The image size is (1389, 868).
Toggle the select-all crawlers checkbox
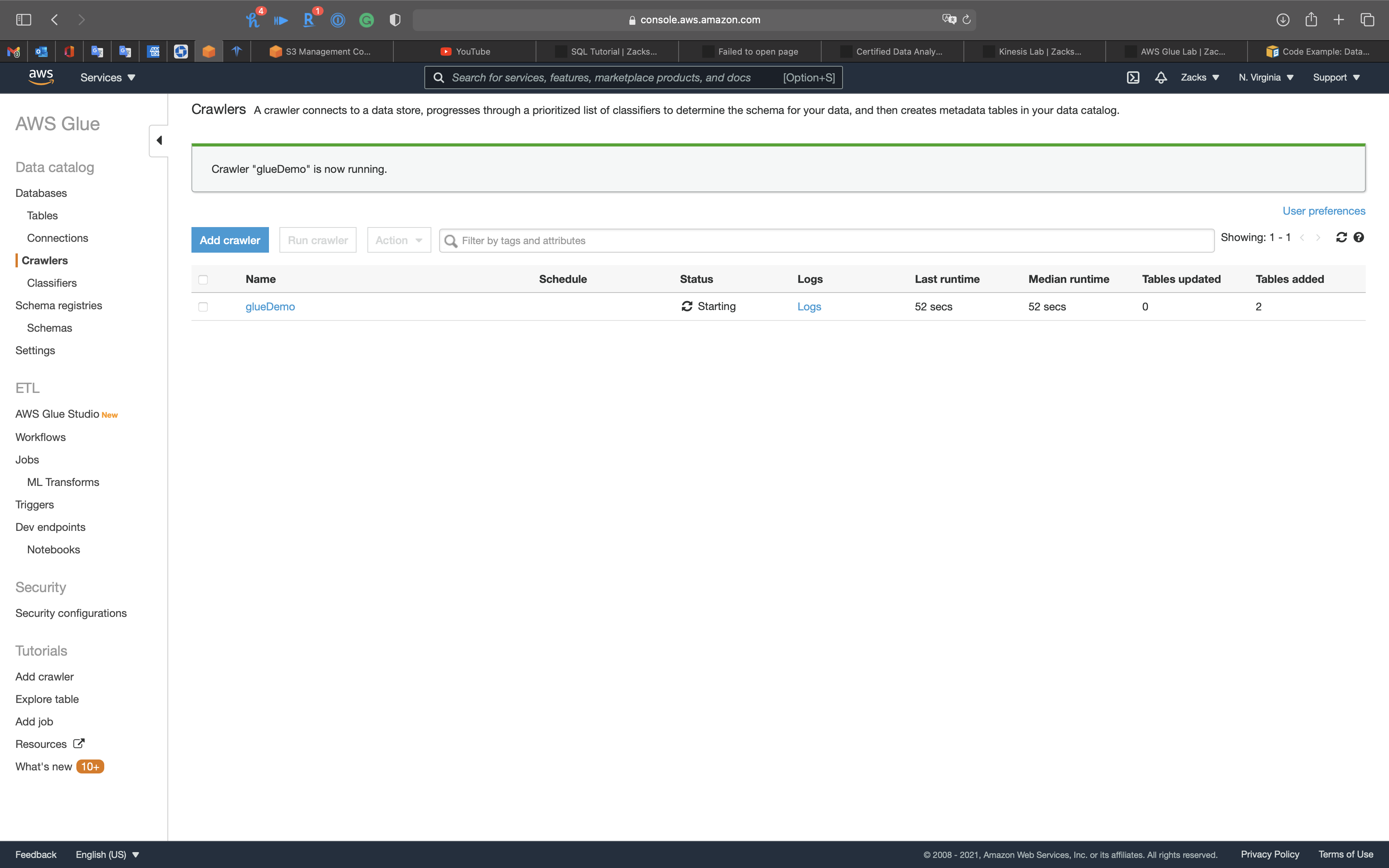203,279
